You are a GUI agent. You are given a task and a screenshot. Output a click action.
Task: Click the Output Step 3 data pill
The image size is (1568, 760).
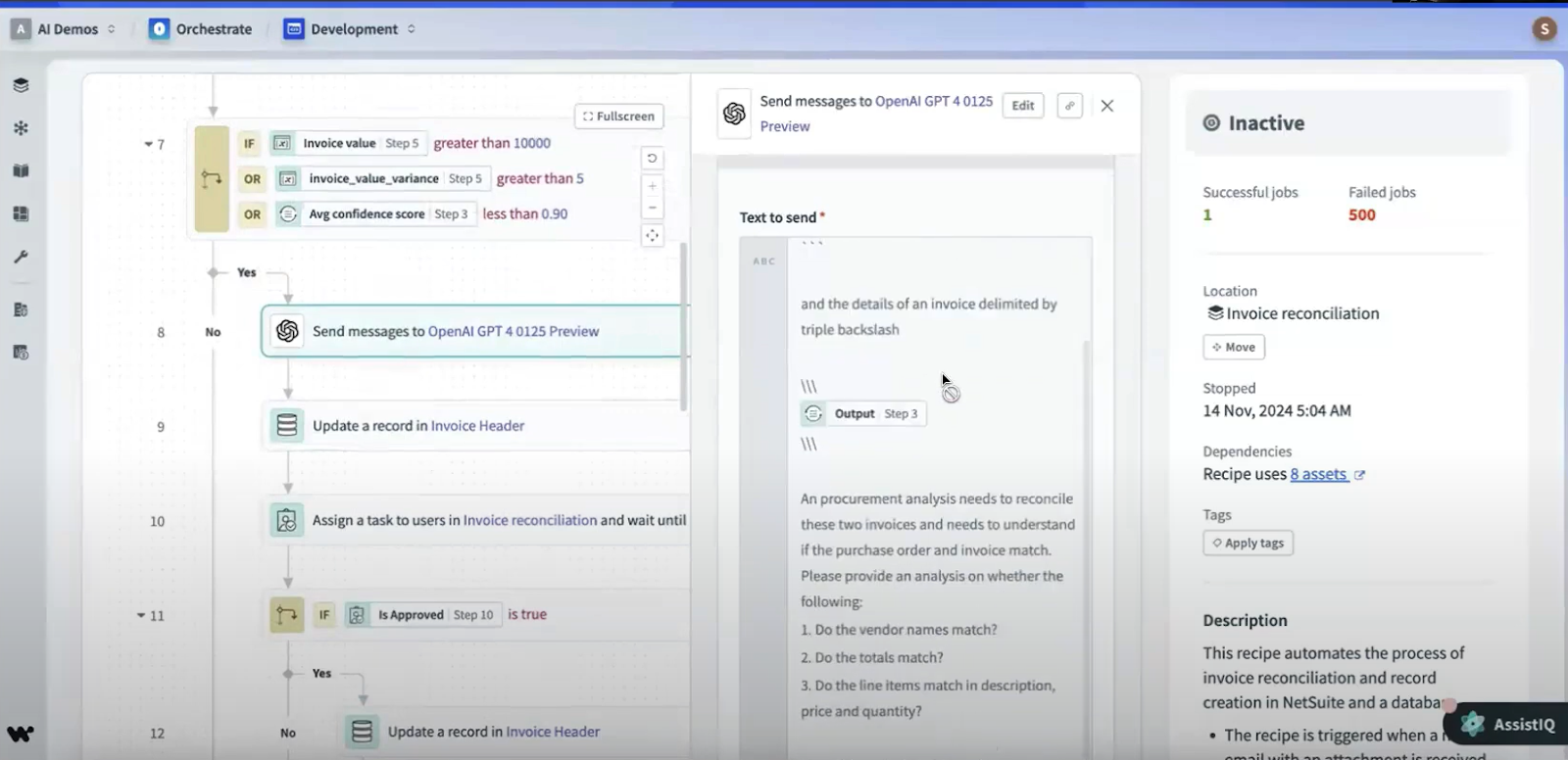[863, 413]
